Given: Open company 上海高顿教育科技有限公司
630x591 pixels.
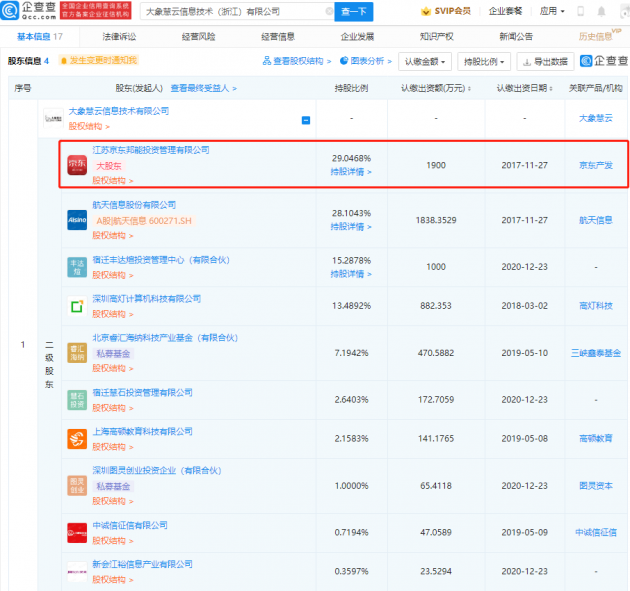Looking at the screenshot, I should [142, 431].
